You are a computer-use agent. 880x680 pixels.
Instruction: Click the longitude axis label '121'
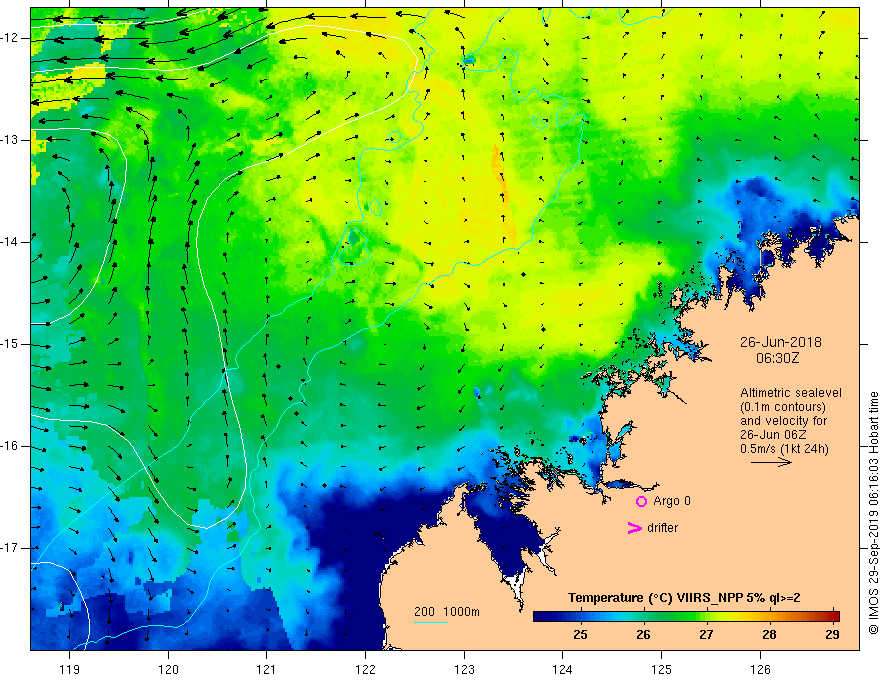tap(267, 669)
